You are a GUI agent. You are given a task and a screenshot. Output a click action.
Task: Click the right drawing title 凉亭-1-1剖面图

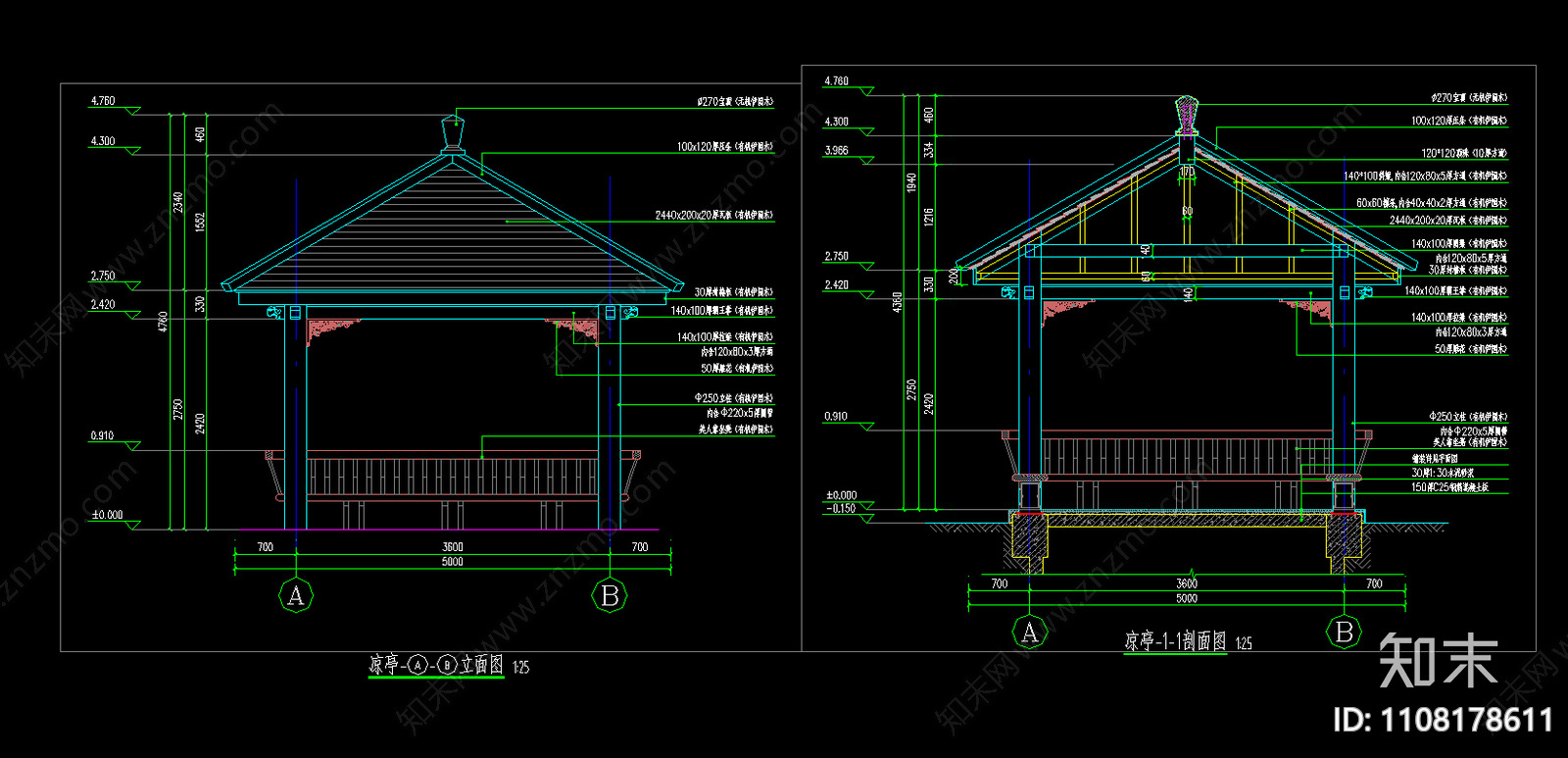click(x=1175, y=641)
